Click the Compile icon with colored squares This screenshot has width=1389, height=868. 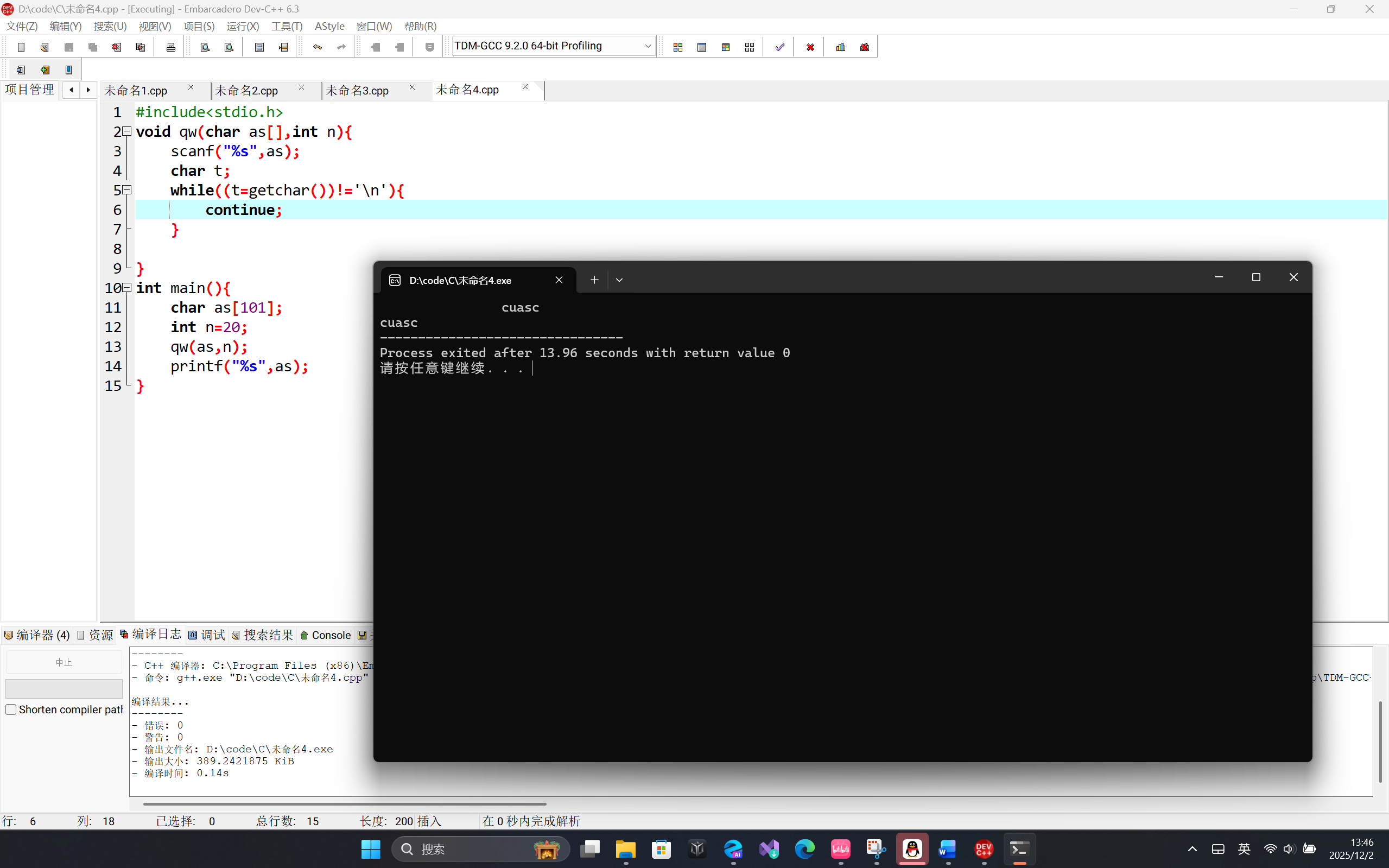tap(678, 47)
